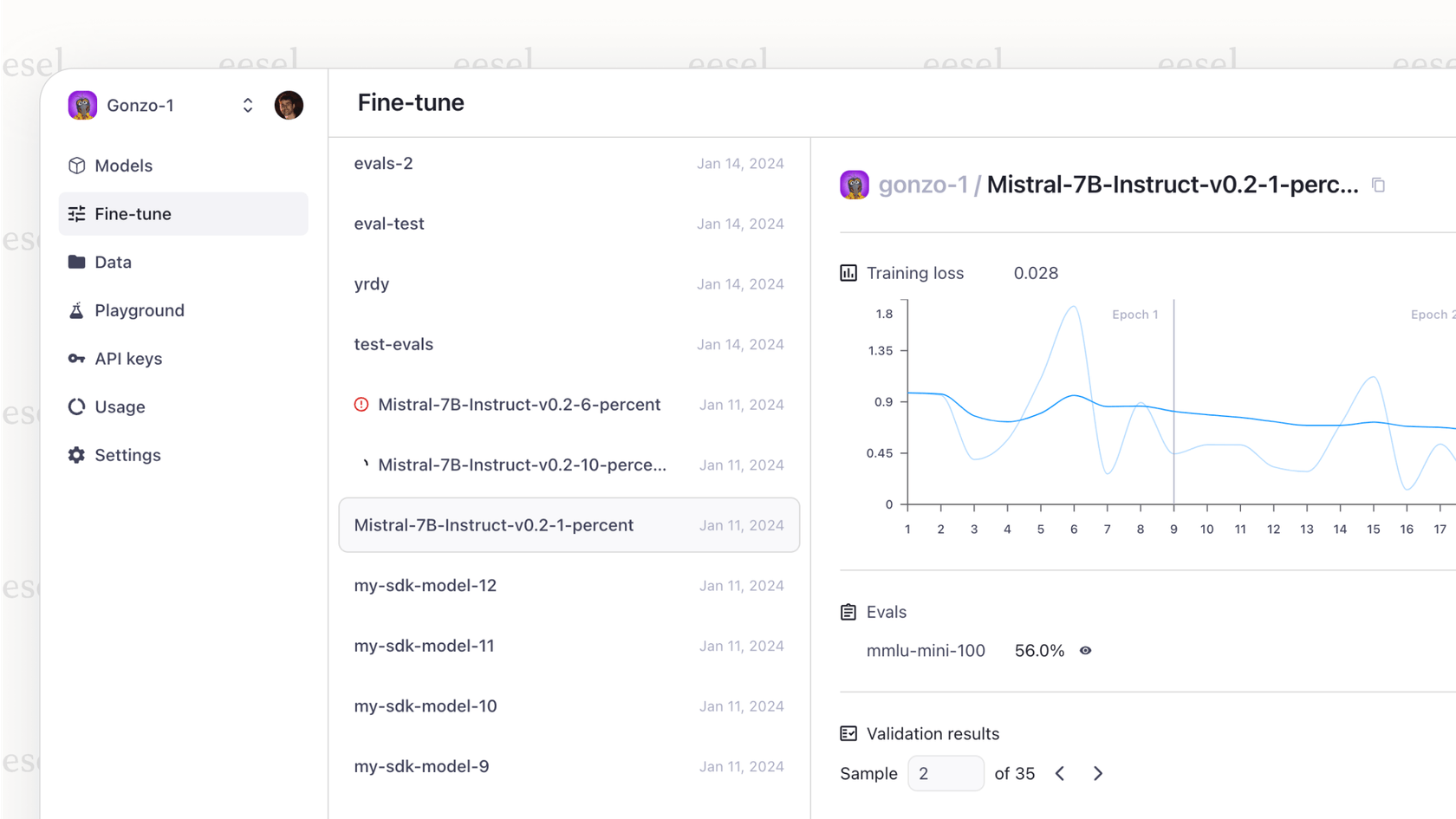
Task: Open the Gonzo-1 workspace switcher
Action: pyautogui.click(x=248, y=105)
